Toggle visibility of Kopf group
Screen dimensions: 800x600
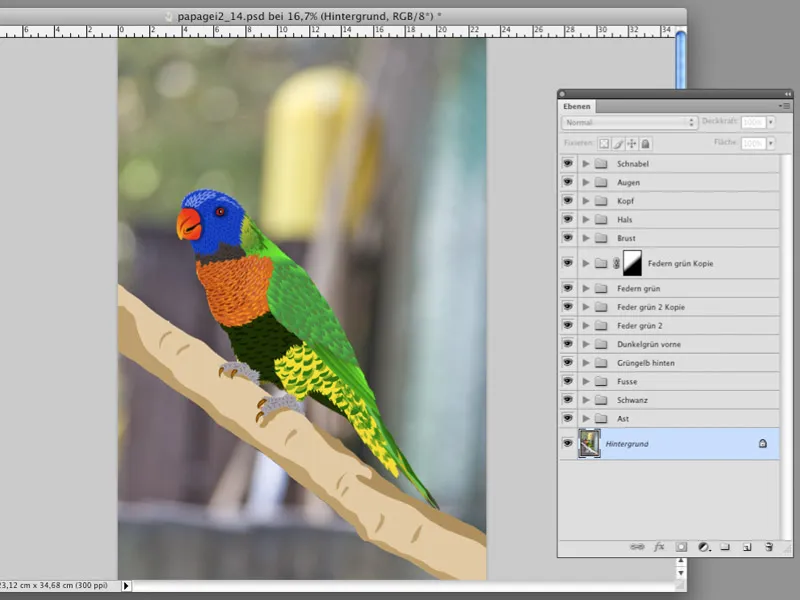click(x=568, y=201)
